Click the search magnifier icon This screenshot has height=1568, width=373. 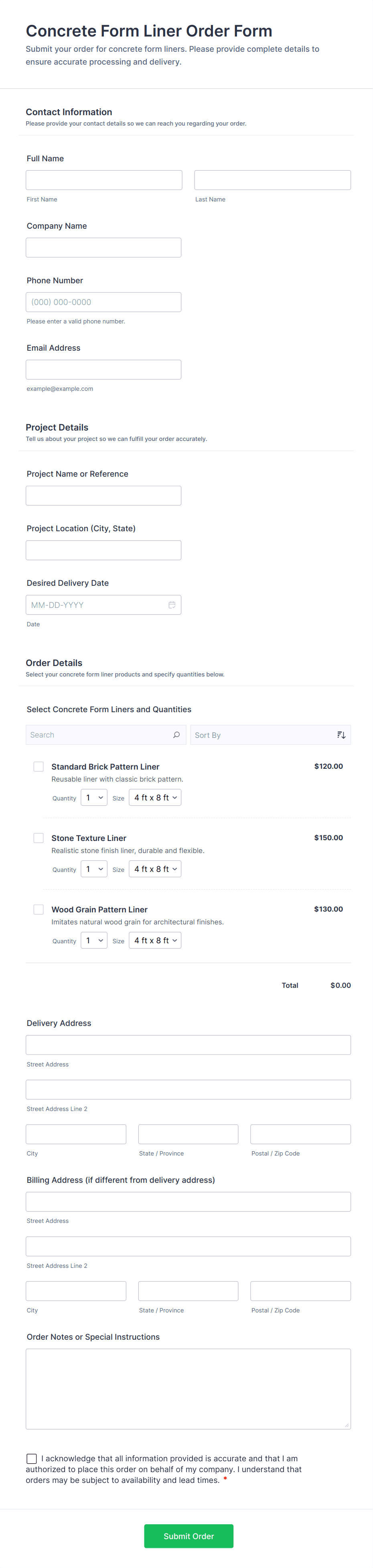point(176,735)
